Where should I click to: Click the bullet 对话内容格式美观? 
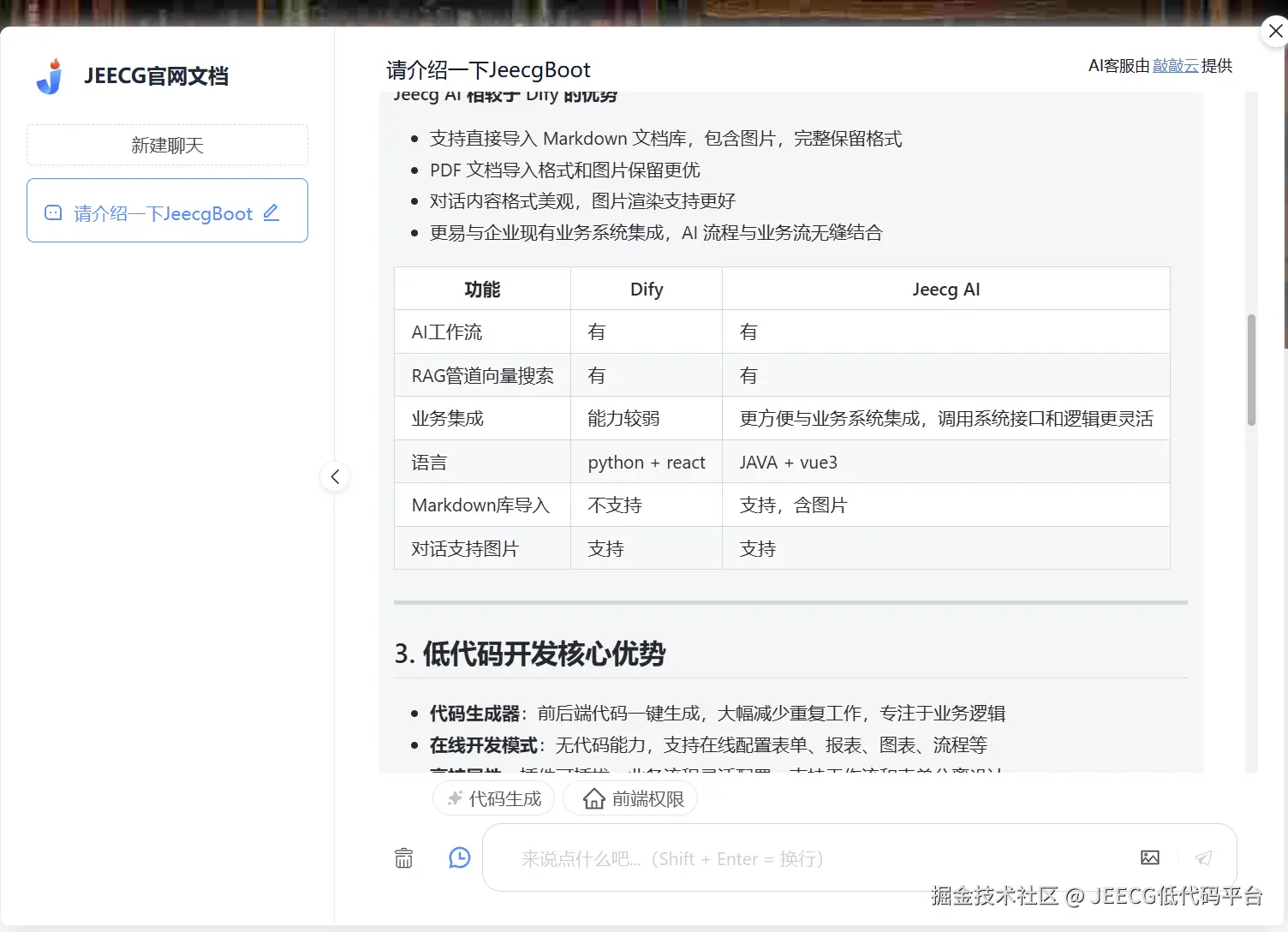pyautogui.click(x=582, y=200)
